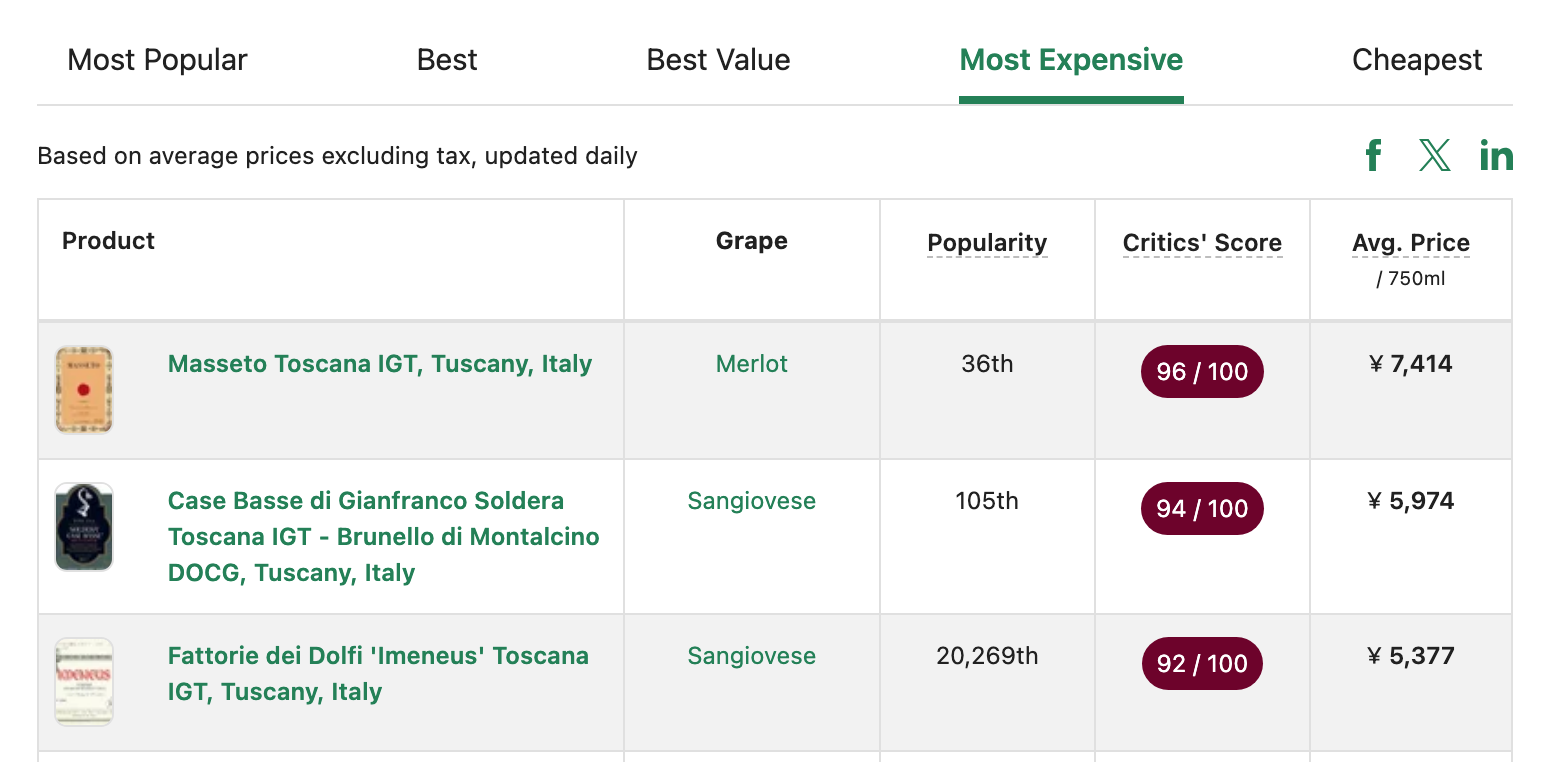Share the list on LinkedIn
Screen dimensions: 1544x762
click(x=1496, y=156)
